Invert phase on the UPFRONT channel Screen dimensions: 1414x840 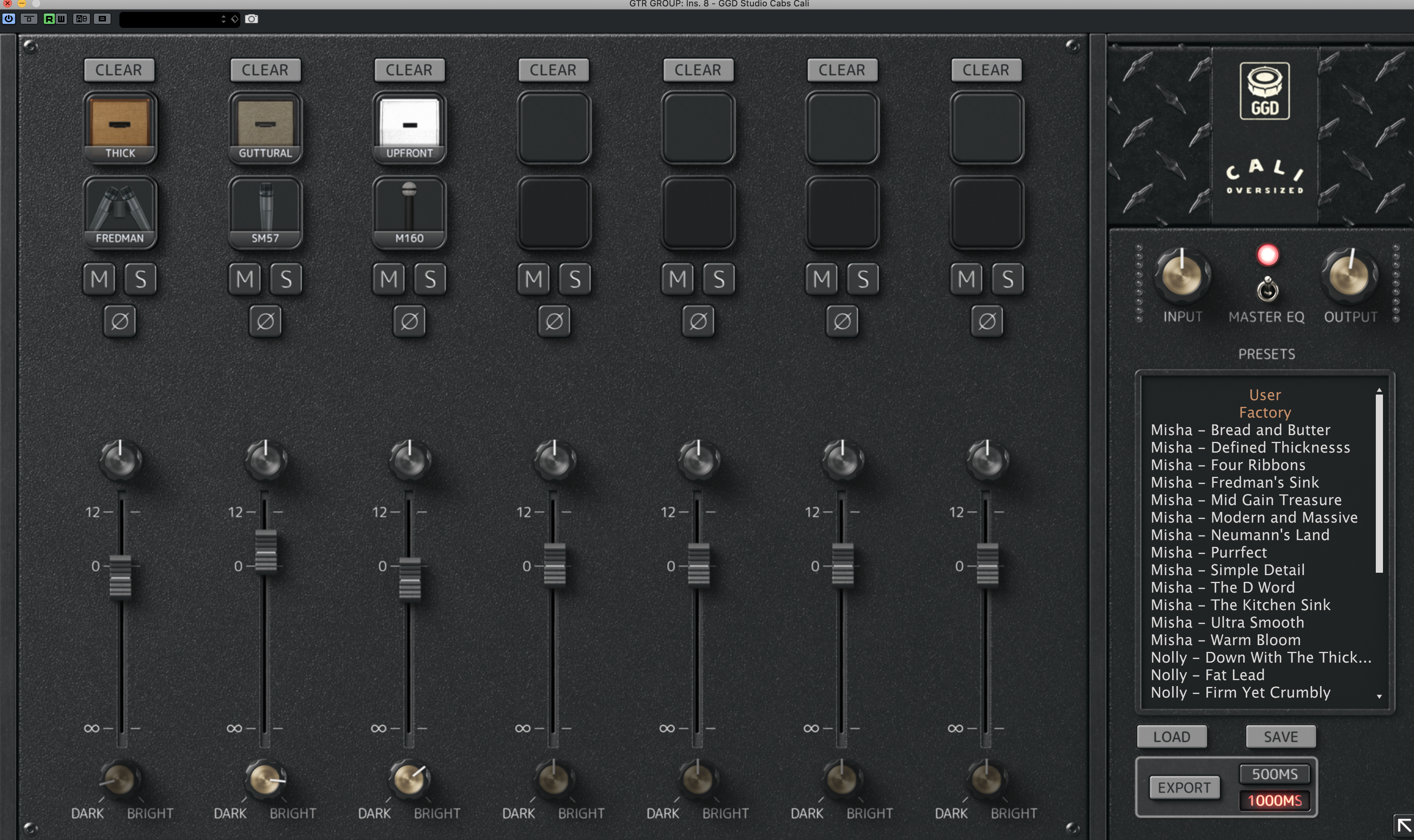(409, 321)
